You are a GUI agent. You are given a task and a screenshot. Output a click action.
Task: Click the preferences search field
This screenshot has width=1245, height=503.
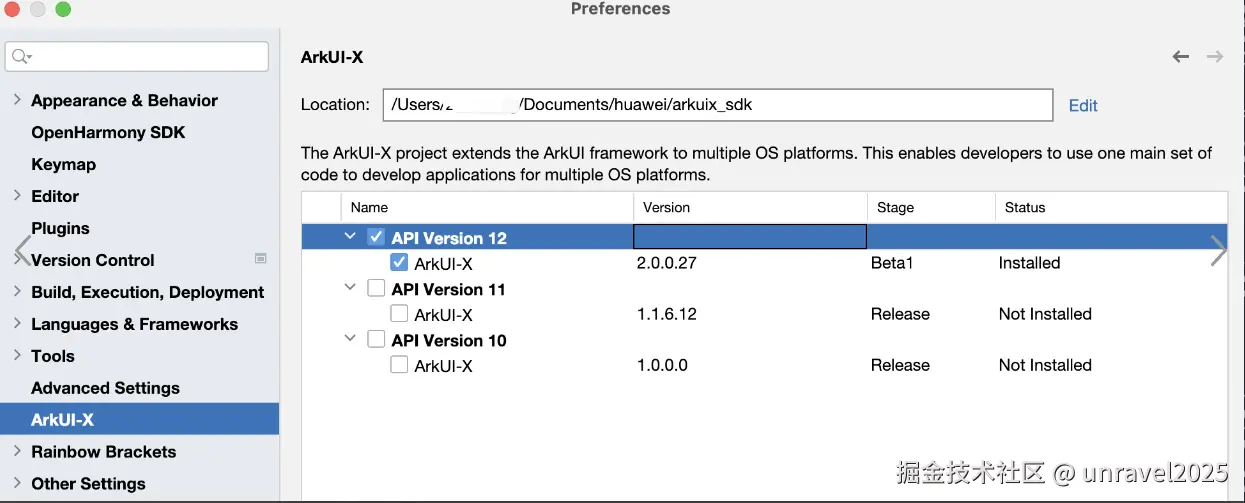coord(145,57)
